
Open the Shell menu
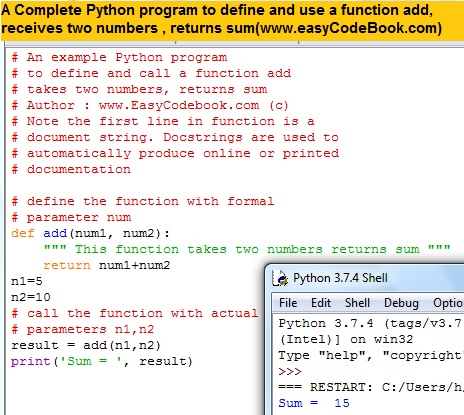point(357,303)
